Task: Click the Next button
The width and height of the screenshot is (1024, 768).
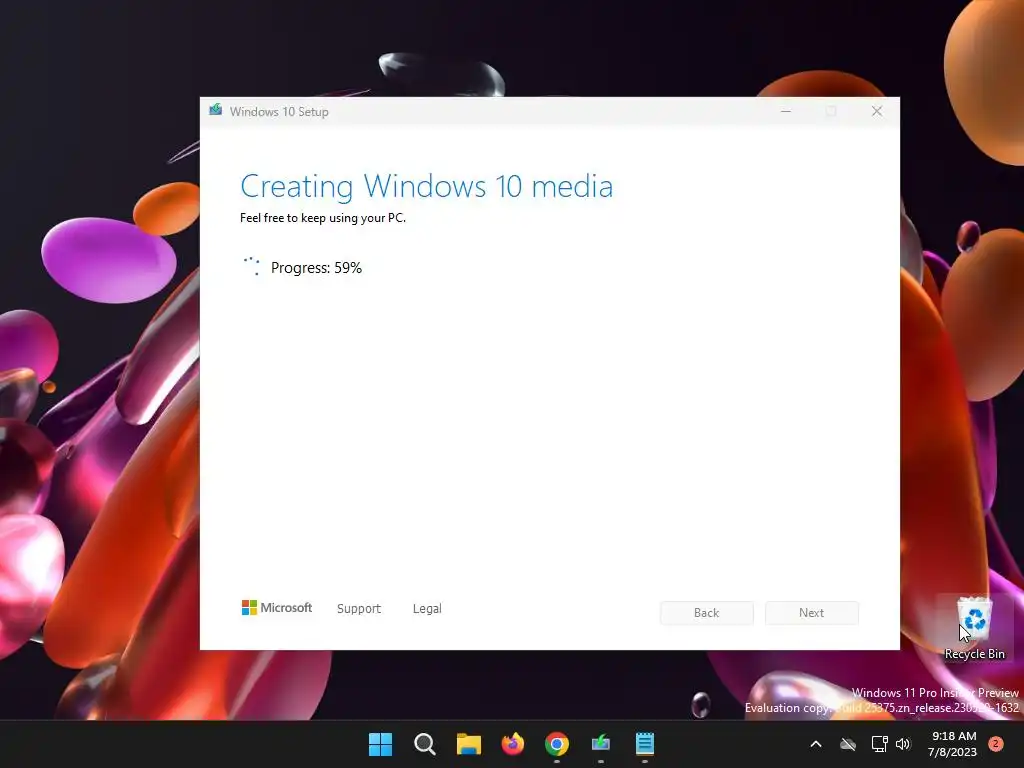Action: pyautogui.click(x=812, y=613)
